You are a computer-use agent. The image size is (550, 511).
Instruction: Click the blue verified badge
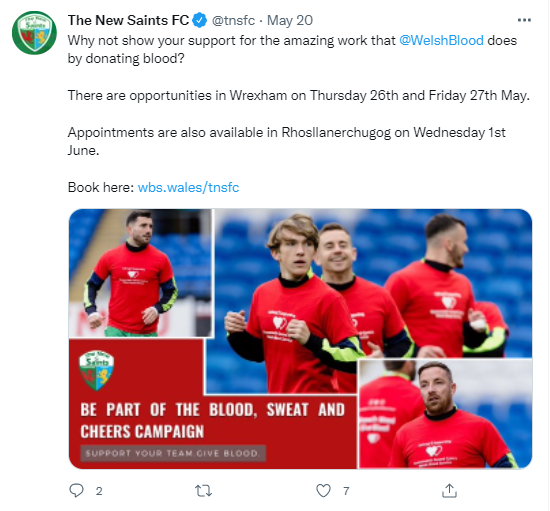coord(200,20)
